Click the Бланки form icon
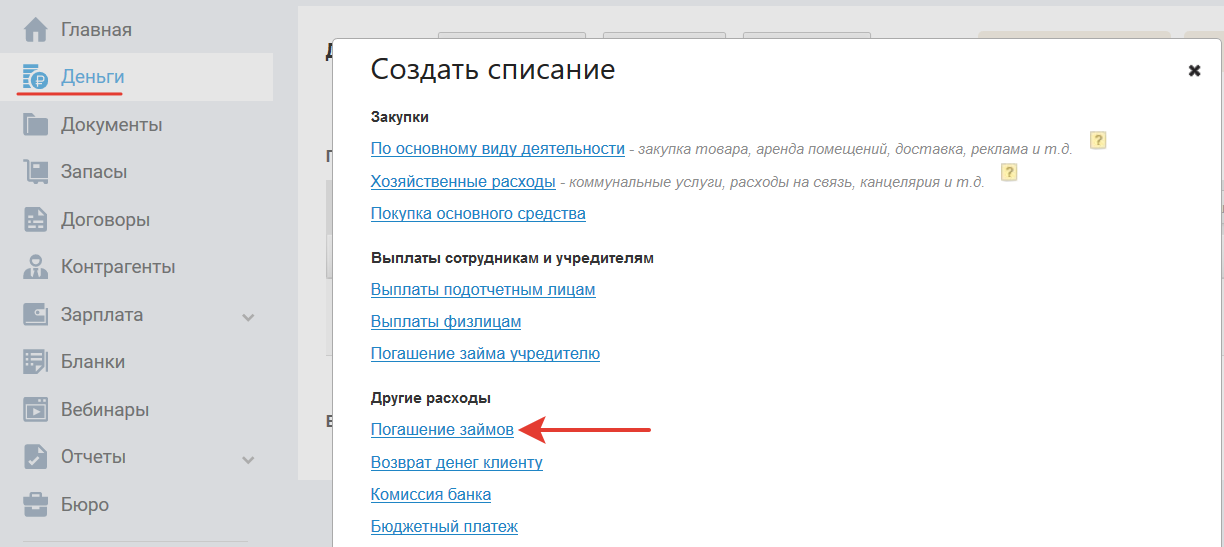Image resolution: width=1224 pixels, height=547 pixels. click(35, 362)
